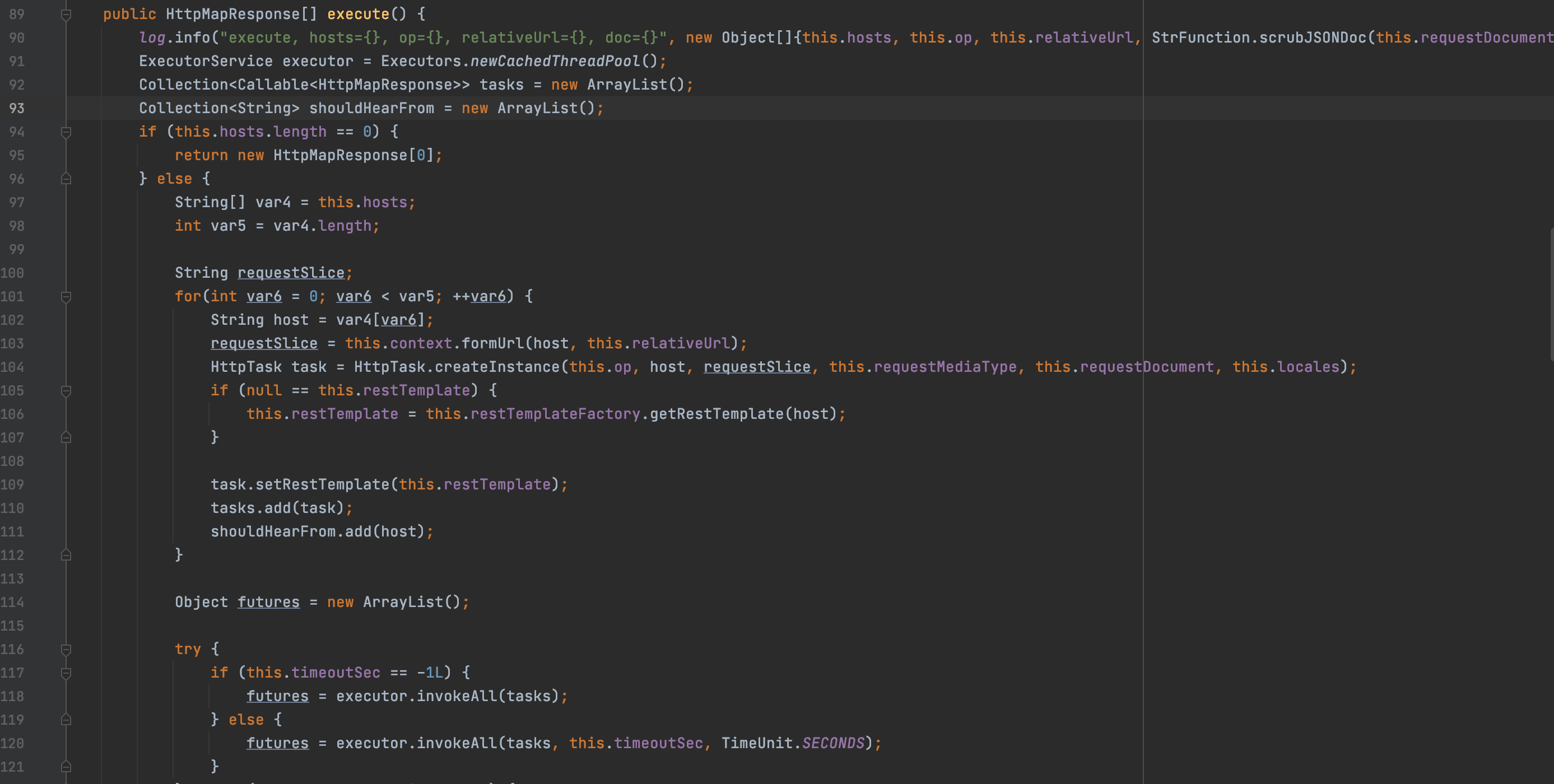1554x784 pixels.
Task: Click timeoutSec on line 117
Action: point(336,673)
